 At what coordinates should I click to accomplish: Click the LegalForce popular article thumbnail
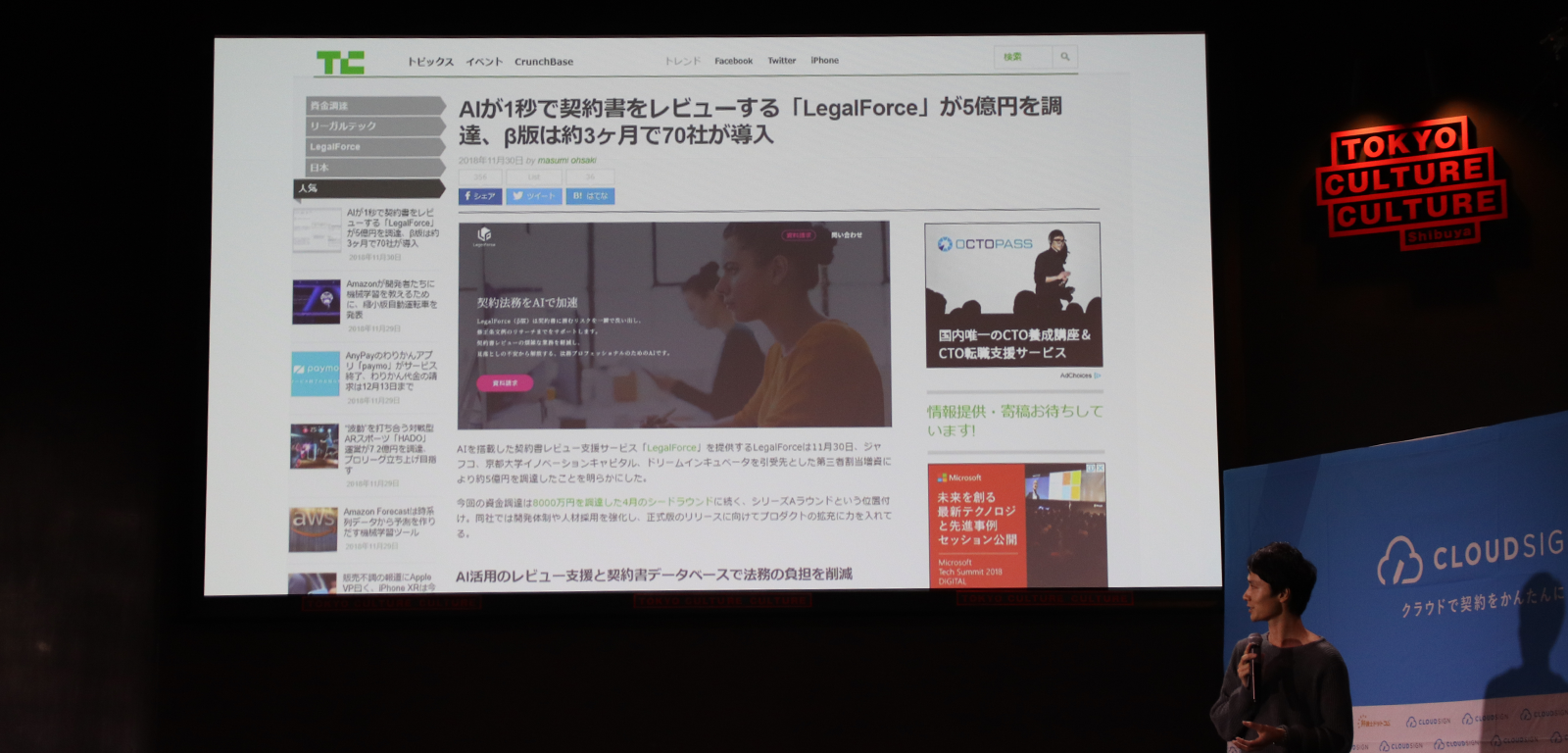(x=318, y=229)
